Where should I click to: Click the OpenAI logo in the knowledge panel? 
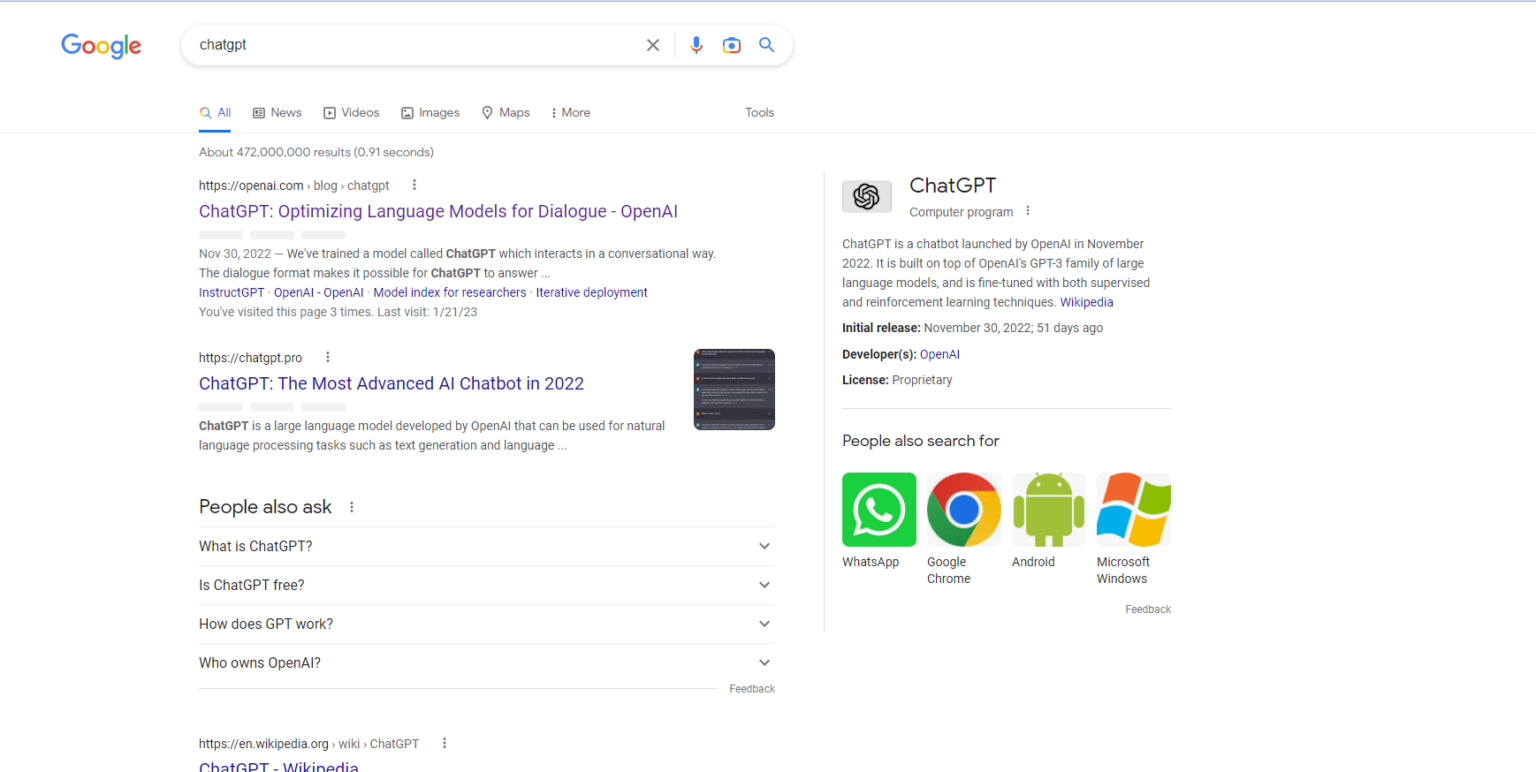coord(866,196)
